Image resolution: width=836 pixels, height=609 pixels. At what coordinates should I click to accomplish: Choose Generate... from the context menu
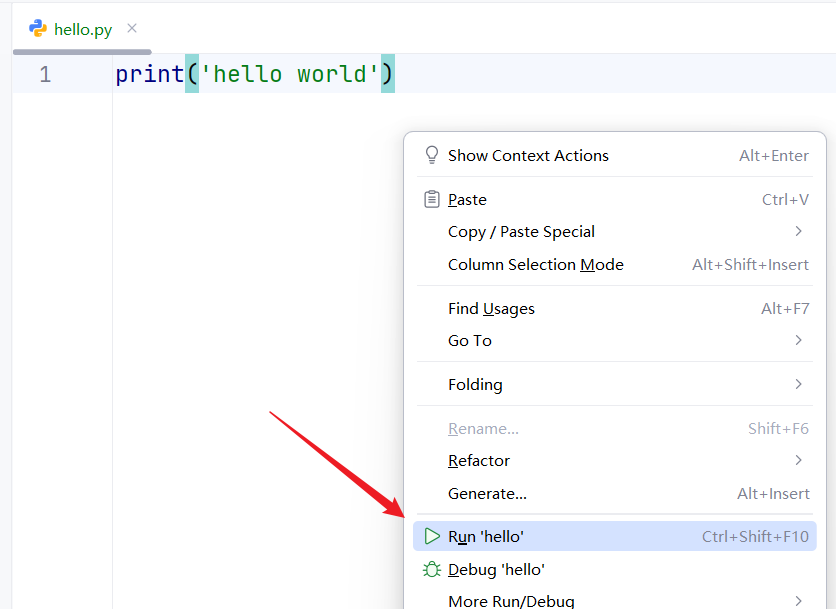[615, 493]
